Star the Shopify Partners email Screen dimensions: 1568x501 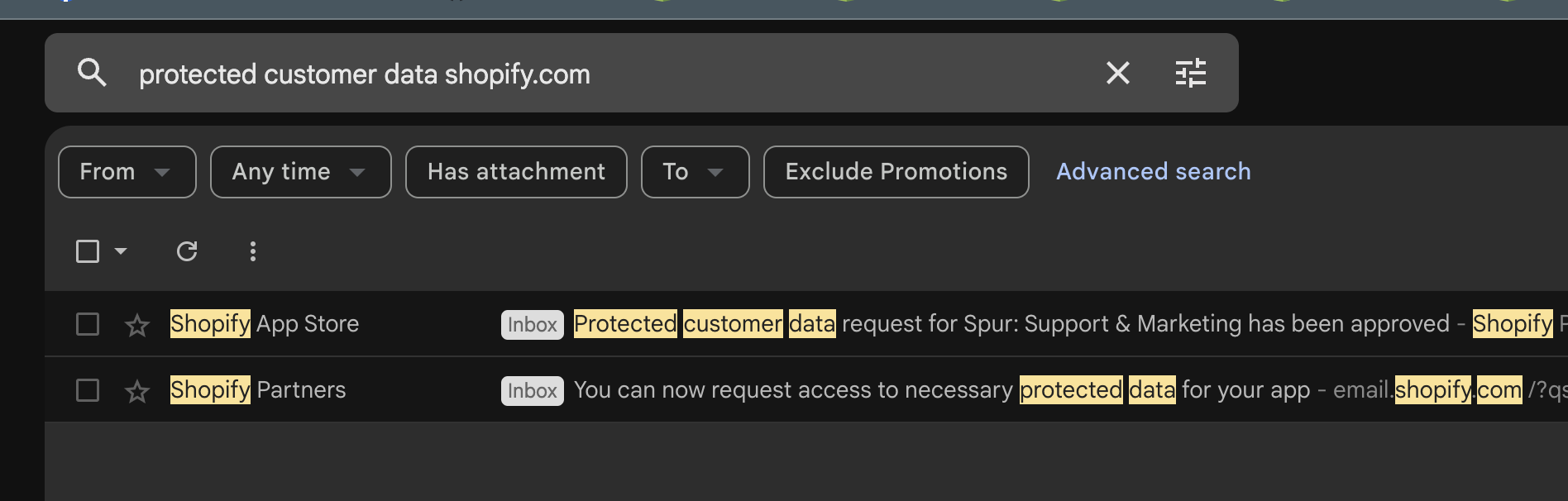(137, 391)
